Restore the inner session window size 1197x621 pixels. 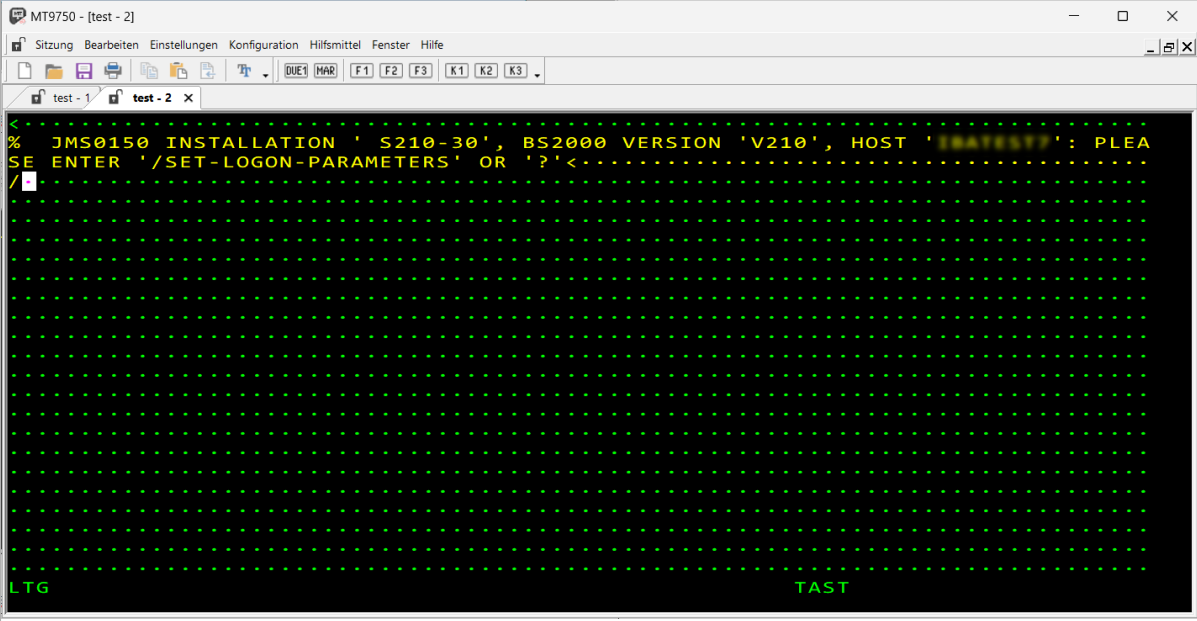click(x=1169, y=47)
